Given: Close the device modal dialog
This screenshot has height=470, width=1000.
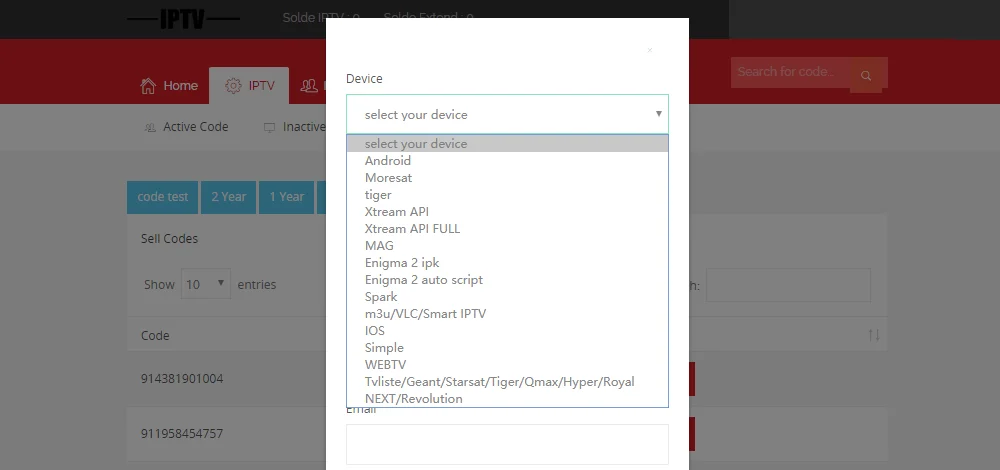Looking at the screenshot, I should [649, 50].
